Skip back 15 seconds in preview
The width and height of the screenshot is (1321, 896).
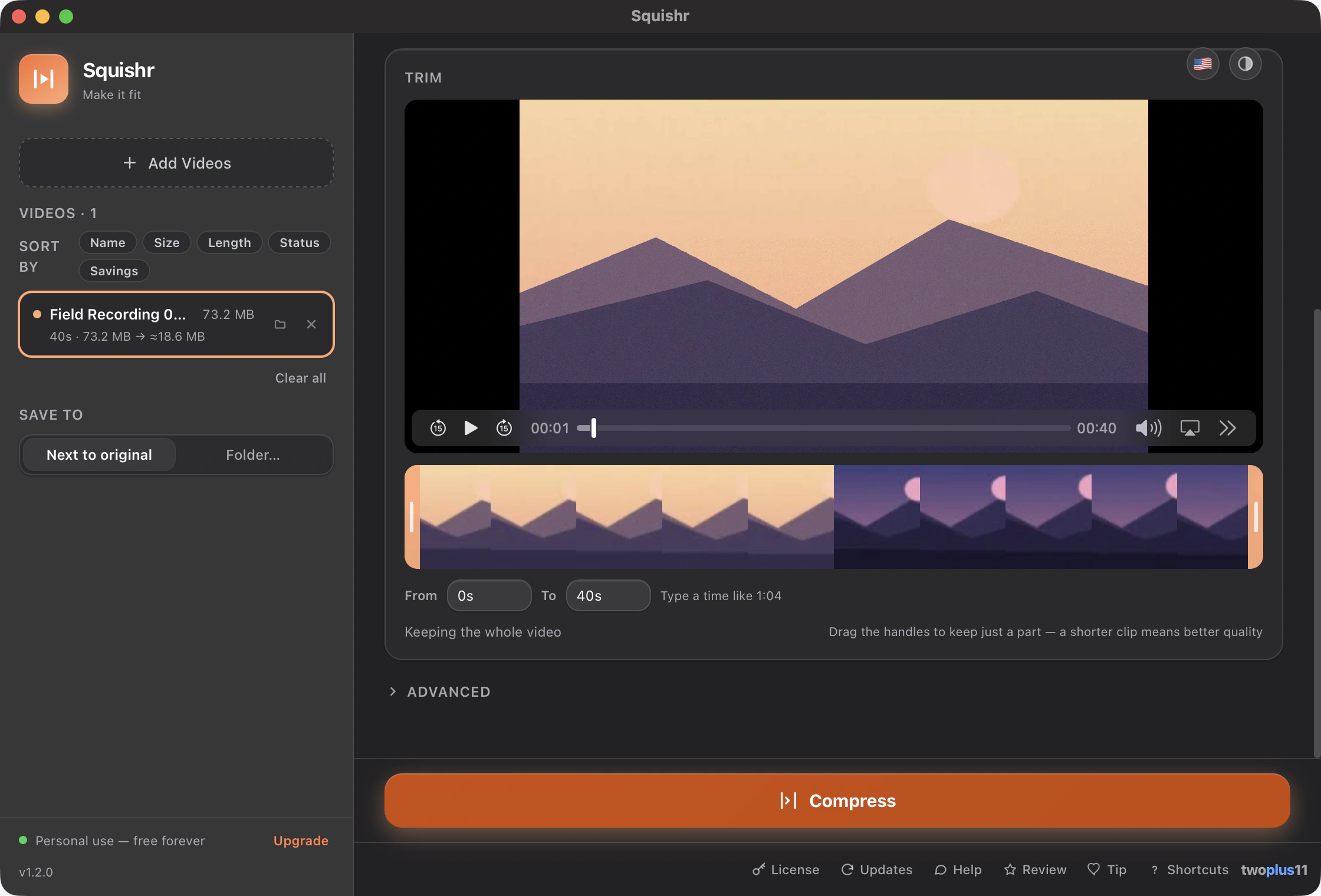tap(438, 428)
